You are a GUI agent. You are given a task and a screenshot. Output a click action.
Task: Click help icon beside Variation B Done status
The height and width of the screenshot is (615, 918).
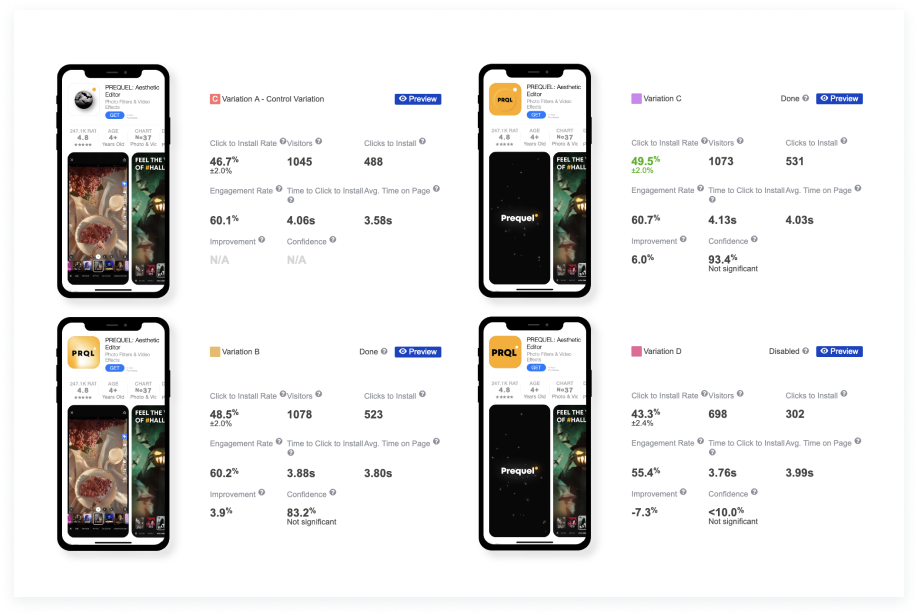pyautogui.click(x=384, y=351)
